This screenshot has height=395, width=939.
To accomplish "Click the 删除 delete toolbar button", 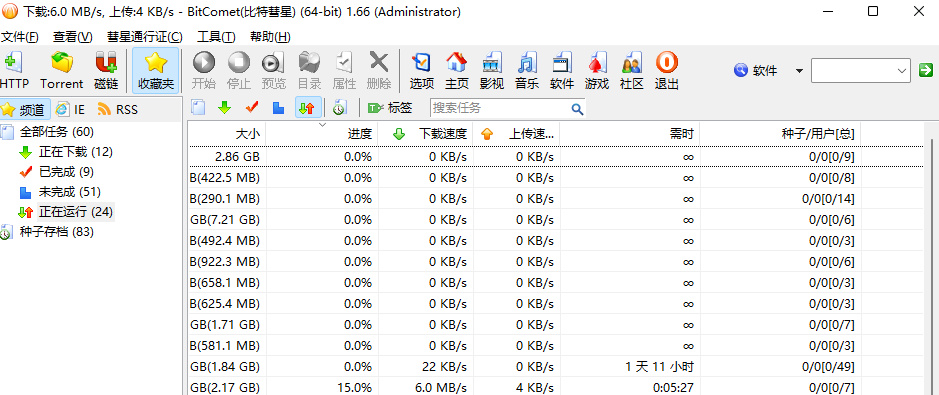I will click(378, 71).
